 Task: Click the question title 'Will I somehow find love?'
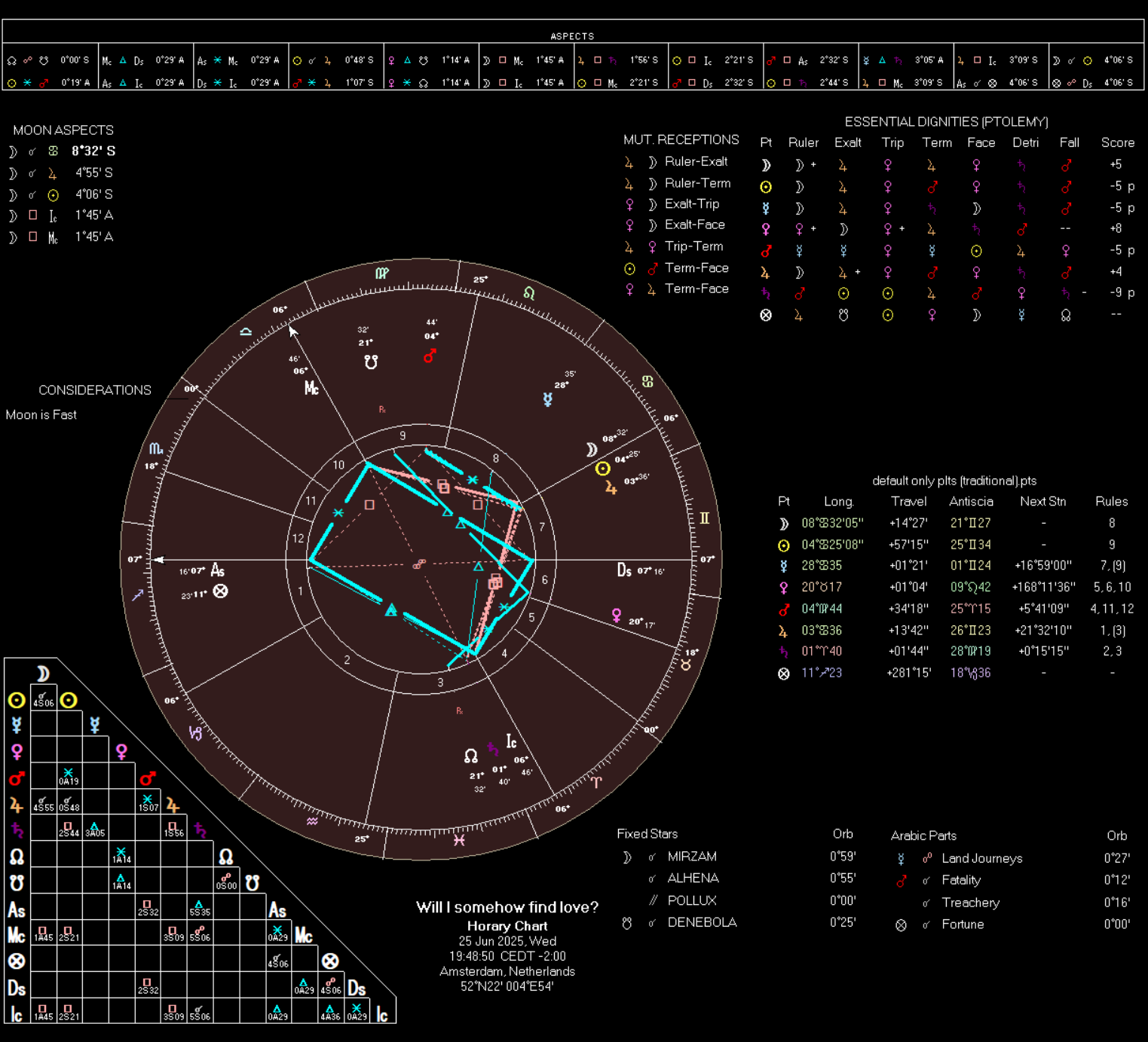tap(507, 907)
